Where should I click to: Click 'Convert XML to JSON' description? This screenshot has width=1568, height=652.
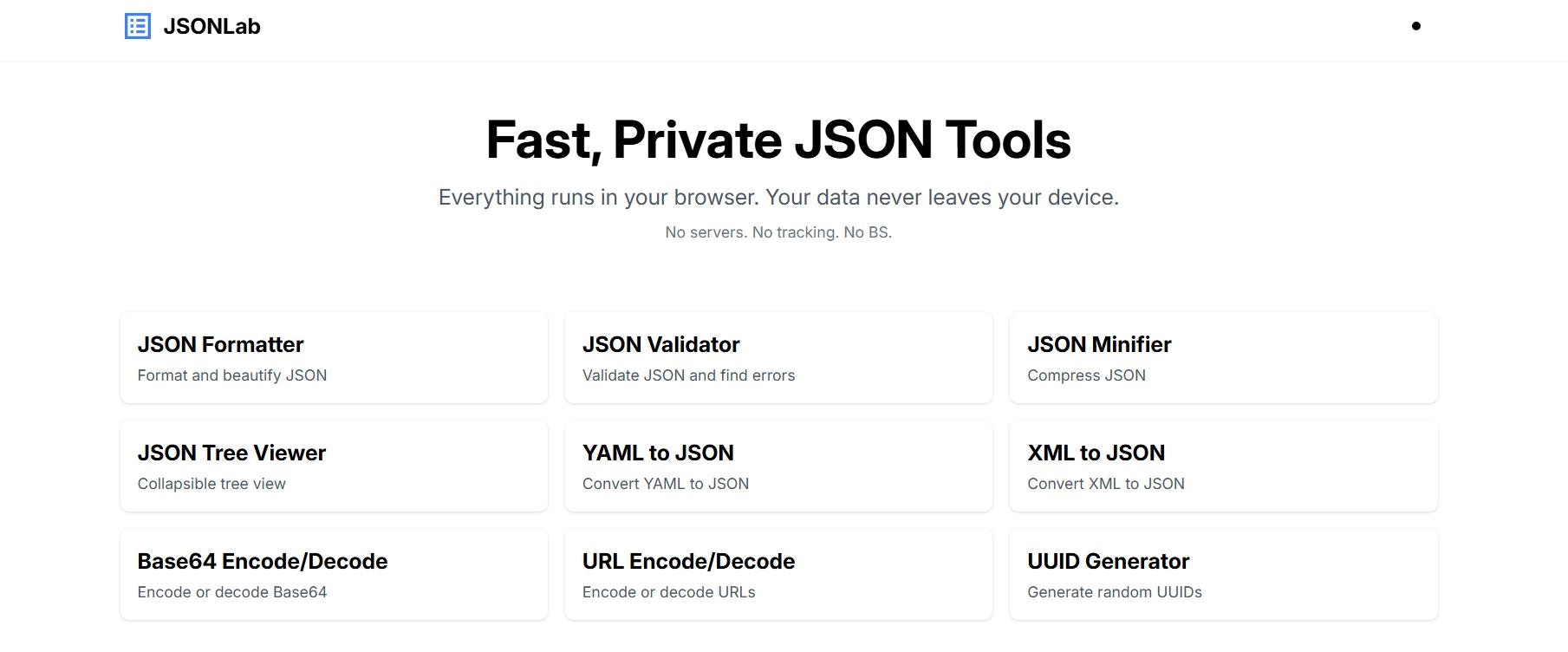click(1106, 484)
